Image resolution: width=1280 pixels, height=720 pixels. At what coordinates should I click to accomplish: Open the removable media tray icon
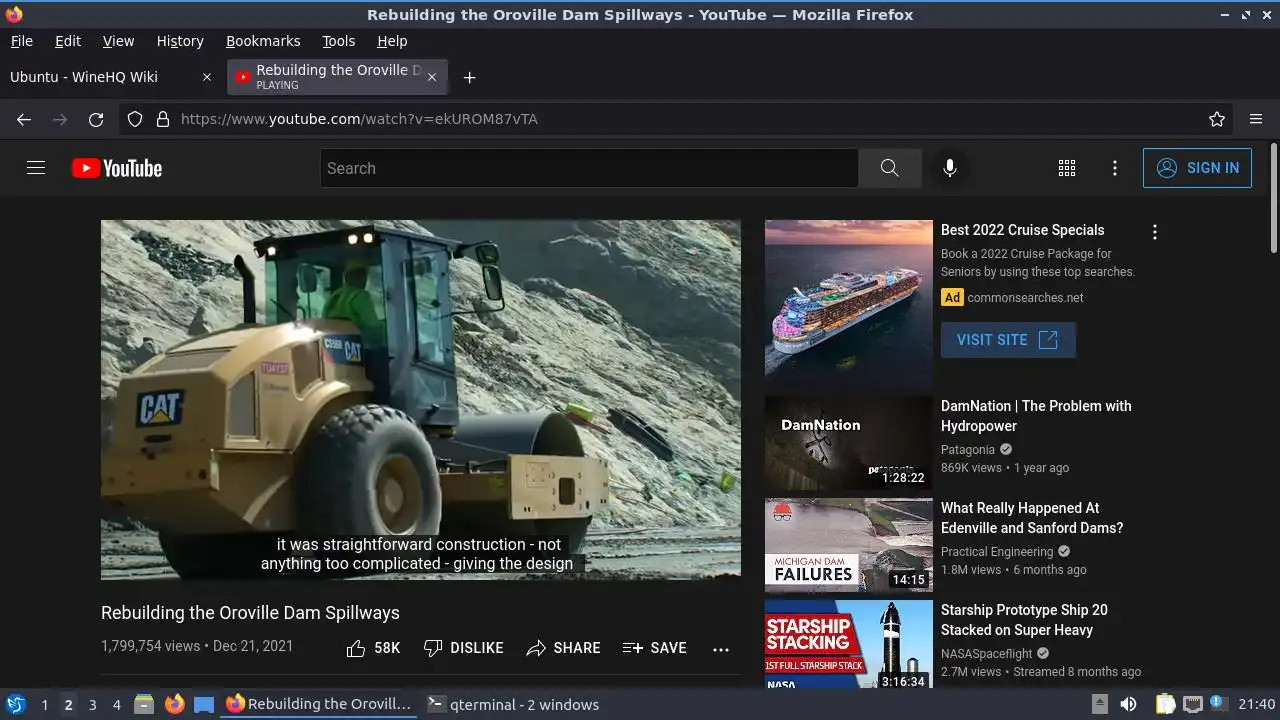[x=1099, y=704]
